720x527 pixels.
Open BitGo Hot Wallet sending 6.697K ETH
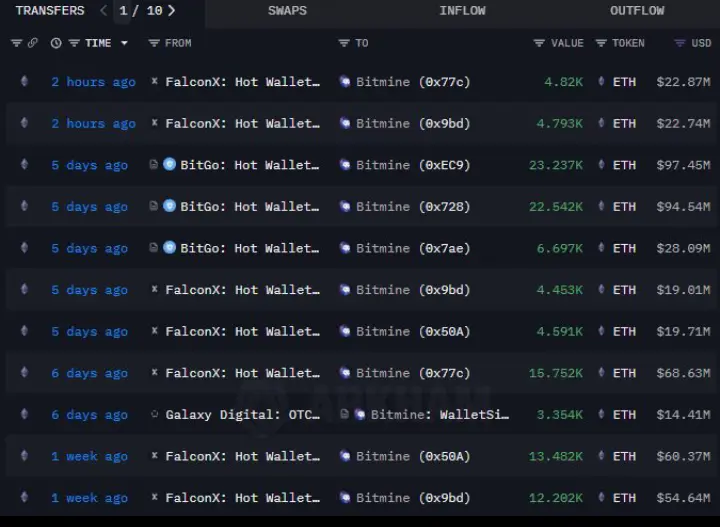(x=249, y=248)
